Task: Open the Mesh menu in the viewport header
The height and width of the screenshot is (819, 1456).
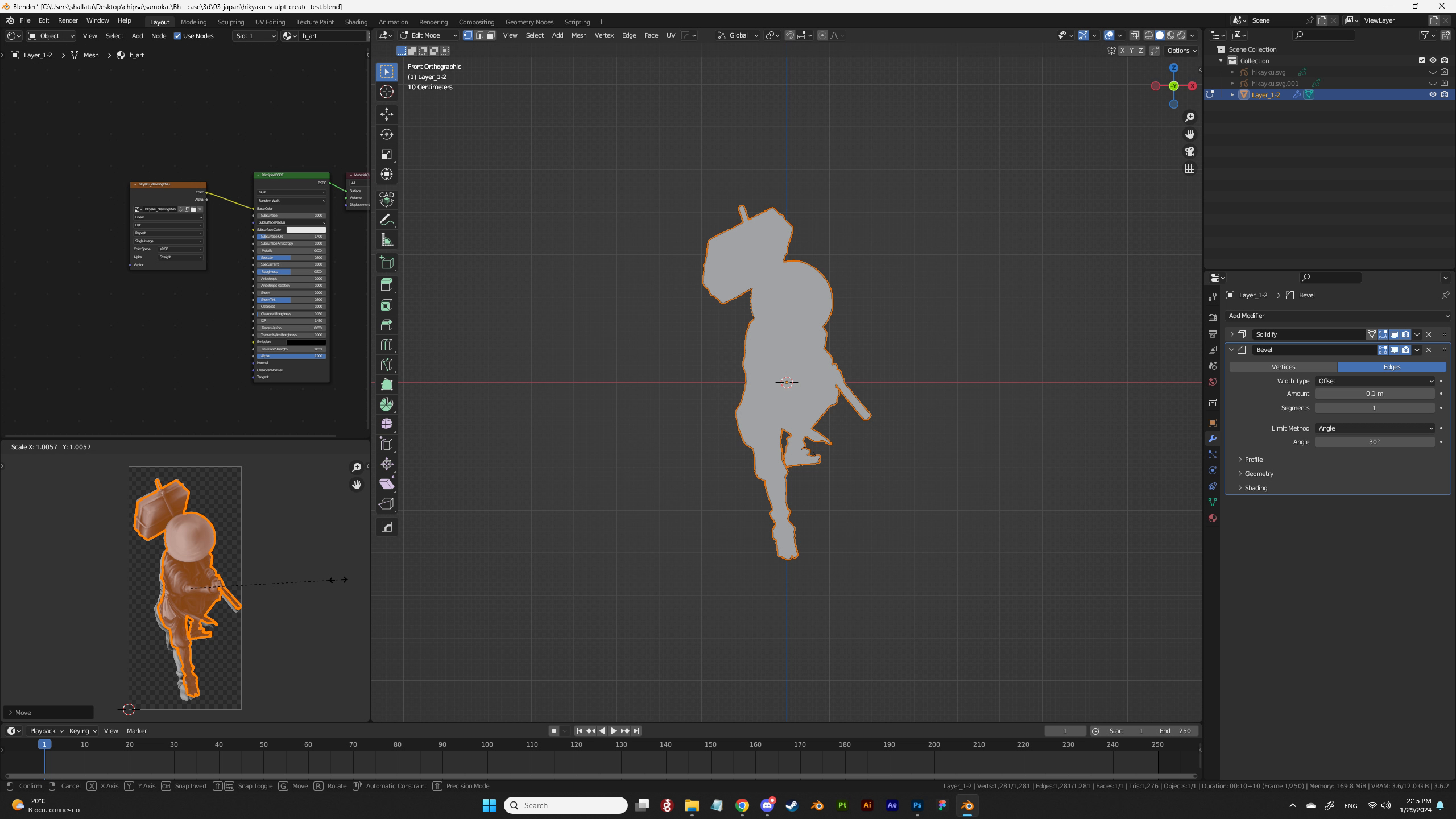Action: coord(578,35)
